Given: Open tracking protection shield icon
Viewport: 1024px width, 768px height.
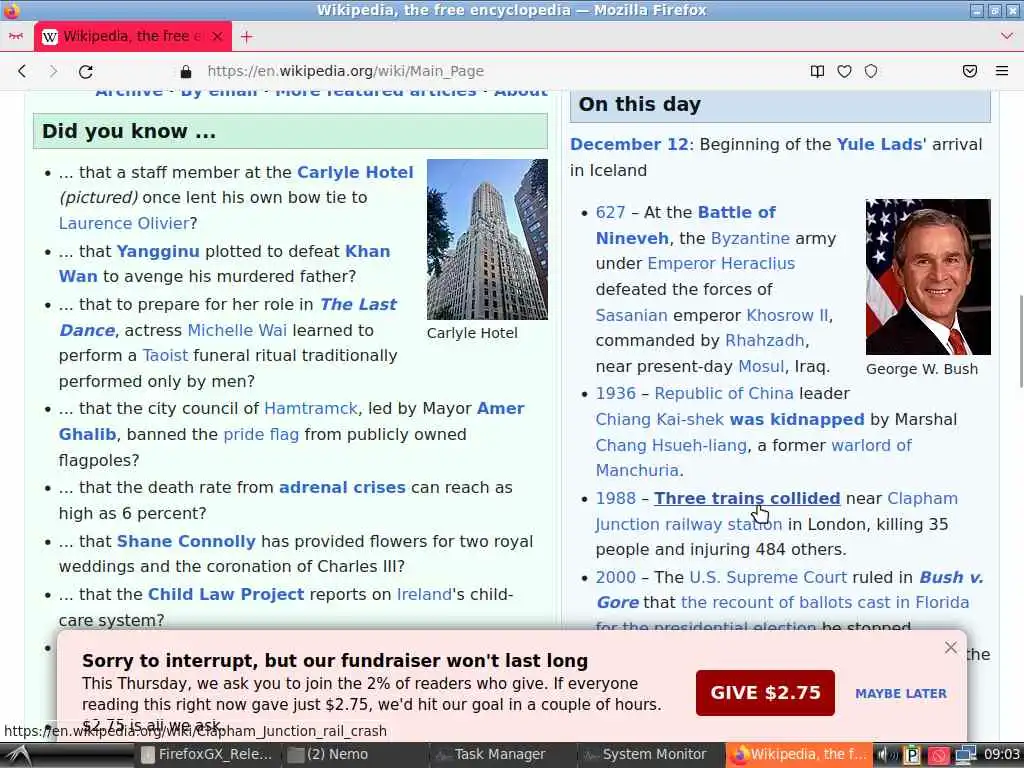Looking at the screenshot, I should [871, 71].
